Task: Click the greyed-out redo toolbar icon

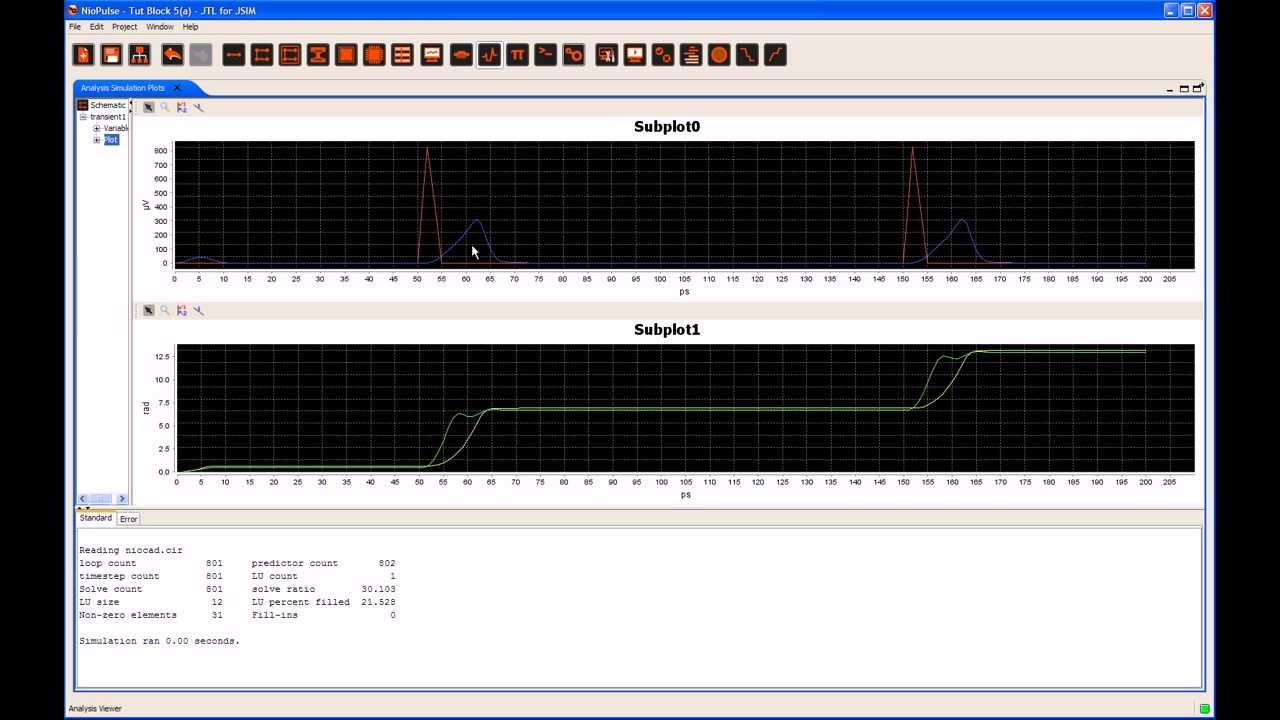Action: coord(200,55)
